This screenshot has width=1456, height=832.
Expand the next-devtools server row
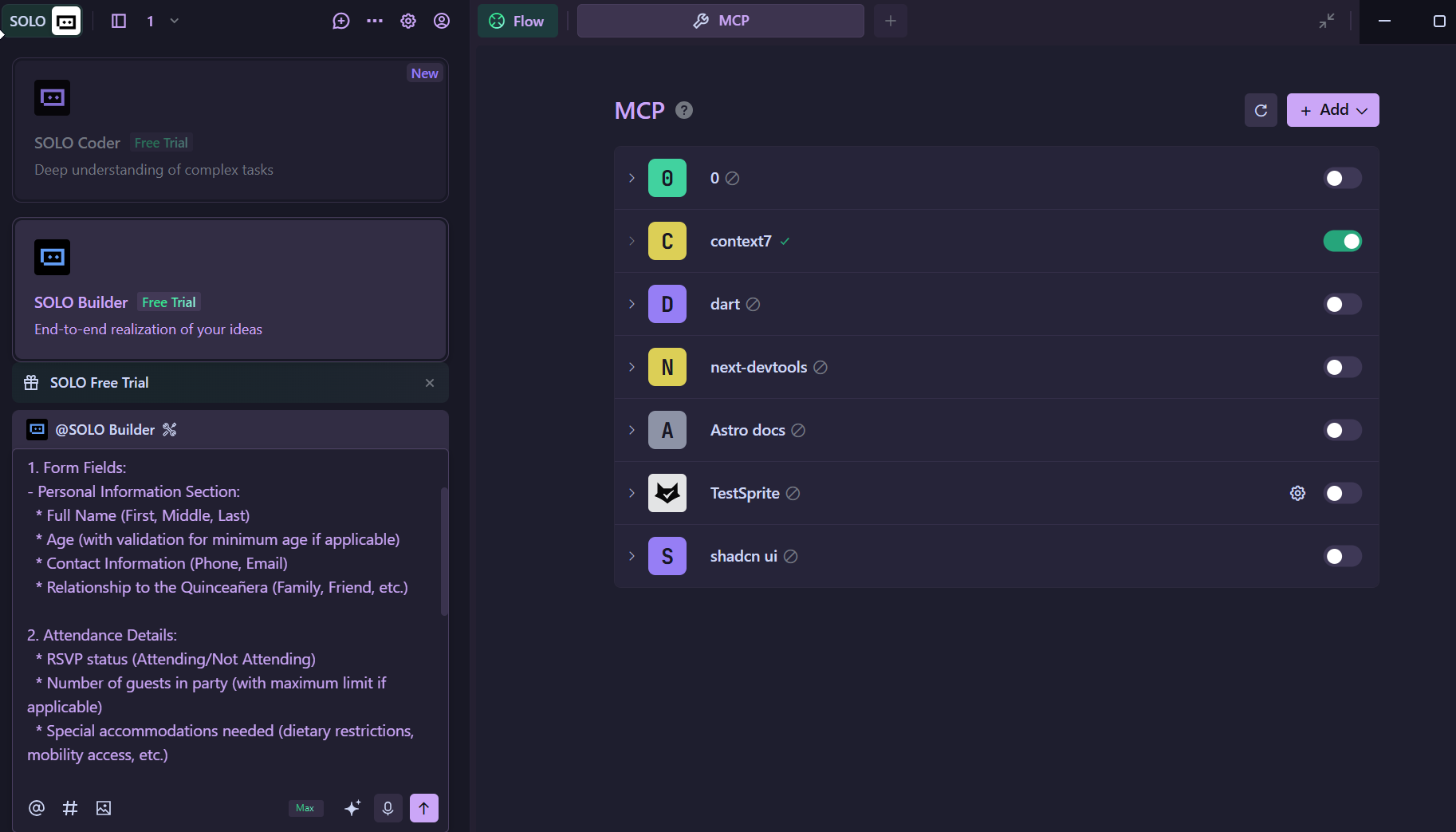632,367
